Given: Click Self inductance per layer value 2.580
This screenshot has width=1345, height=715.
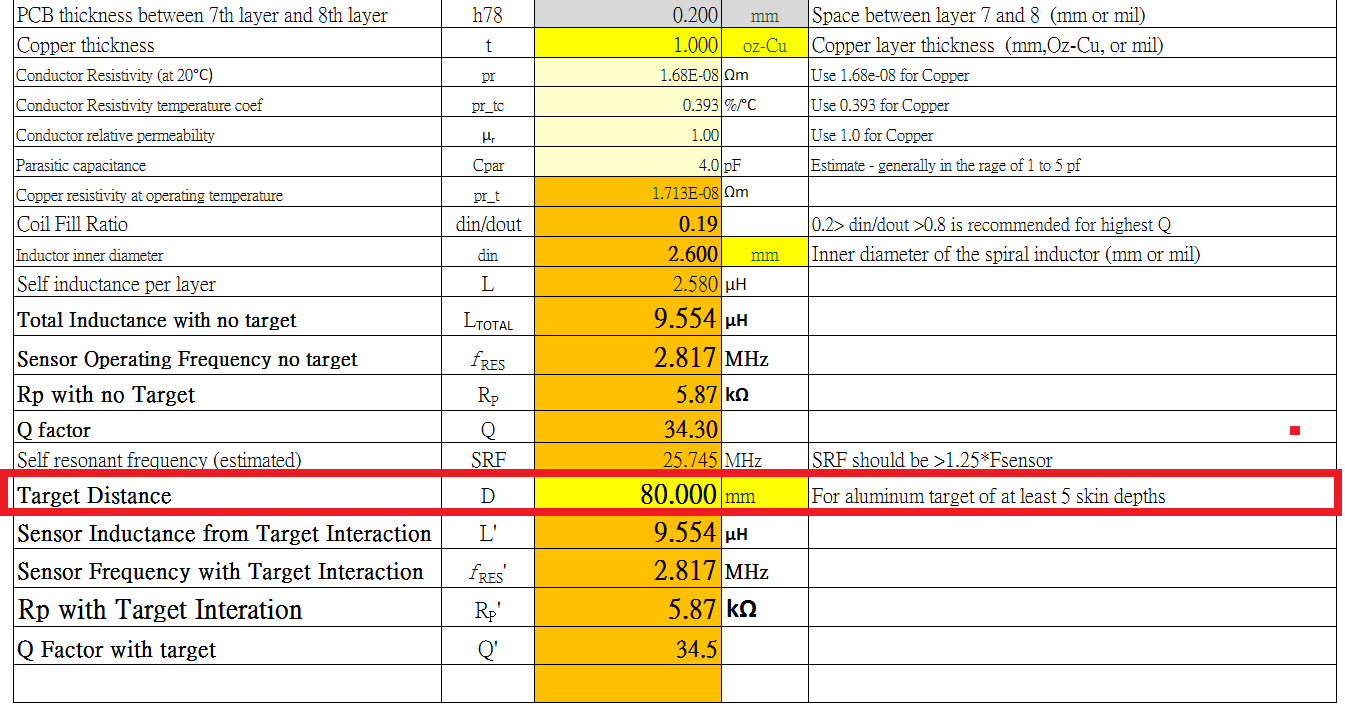Looking at the screenshot, I should [628, 284].
